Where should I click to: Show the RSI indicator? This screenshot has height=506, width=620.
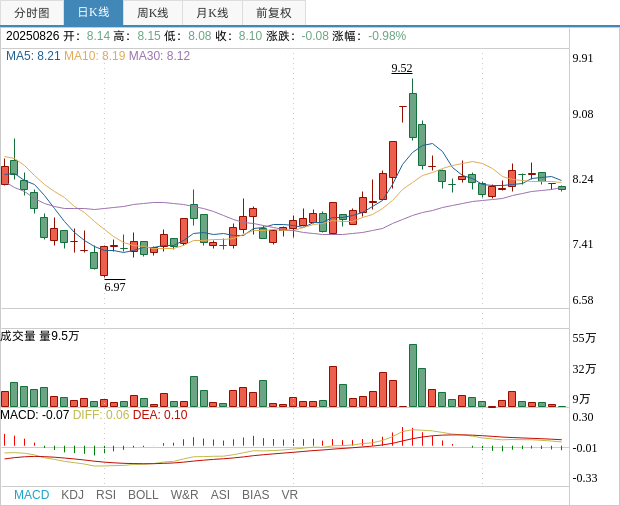click(x=106, y=495)
